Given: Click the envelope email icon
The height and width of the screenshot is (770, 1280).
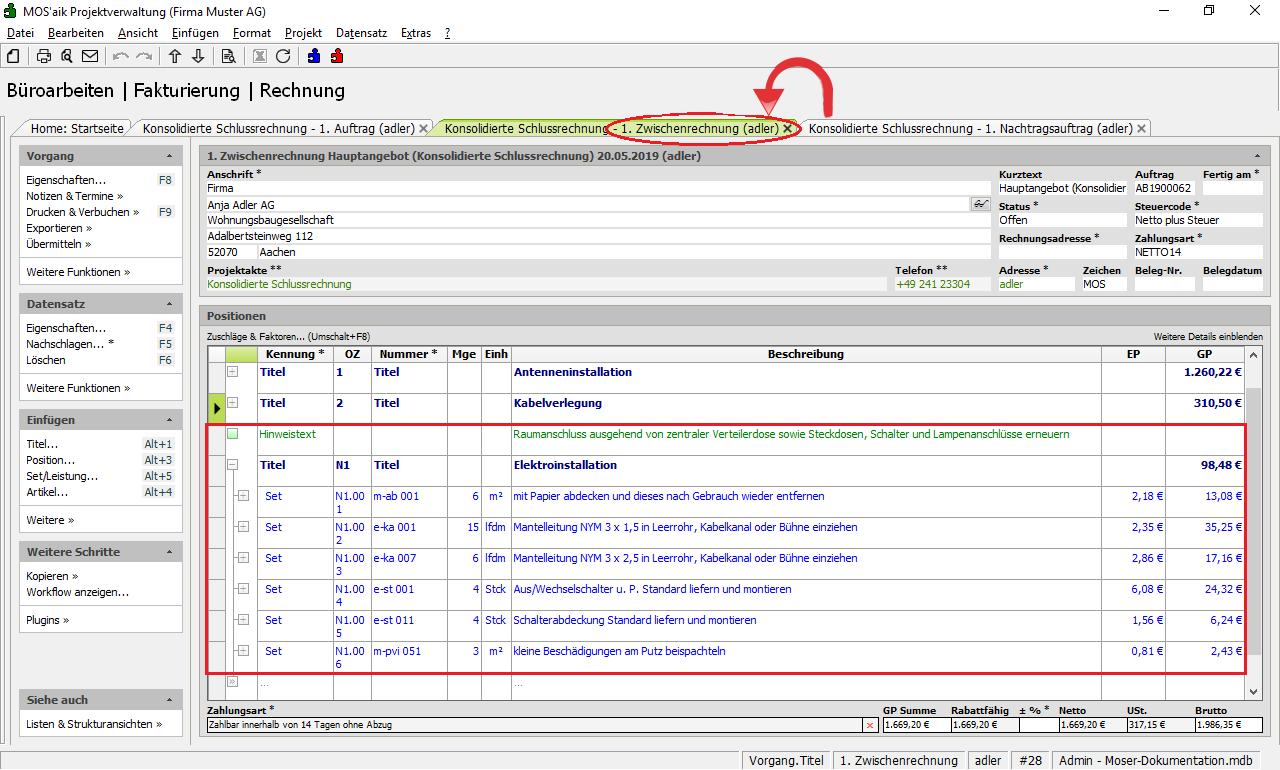Looking at the screenshot, I should pyautogui.click(x=90, y=56).
